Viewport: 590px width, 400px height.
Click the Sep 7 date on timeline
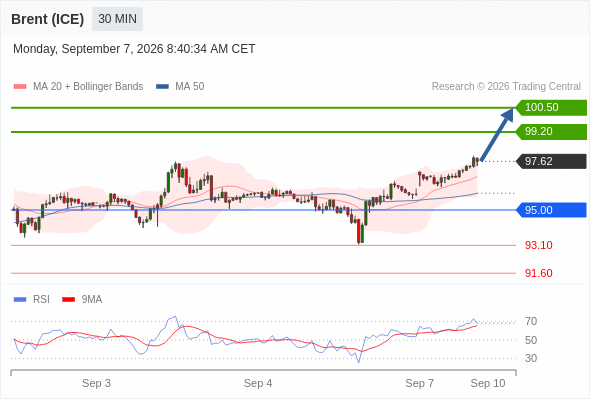(420, 383)
